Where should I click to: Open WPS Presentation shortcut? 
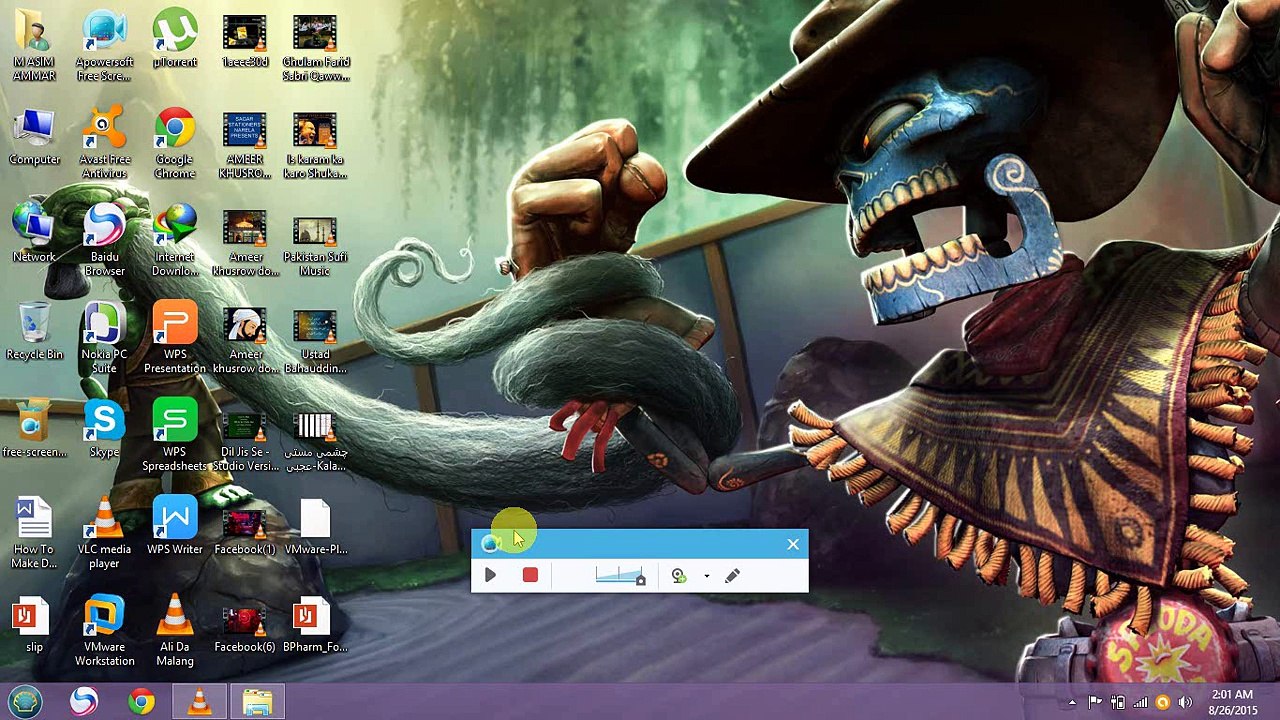tap(175, 339)
